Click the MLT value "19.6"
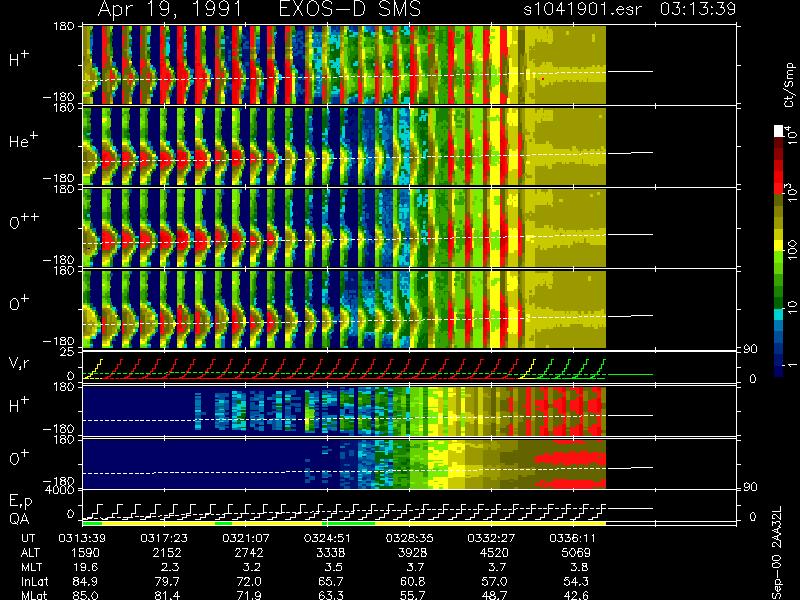 [x=86, y=567]
